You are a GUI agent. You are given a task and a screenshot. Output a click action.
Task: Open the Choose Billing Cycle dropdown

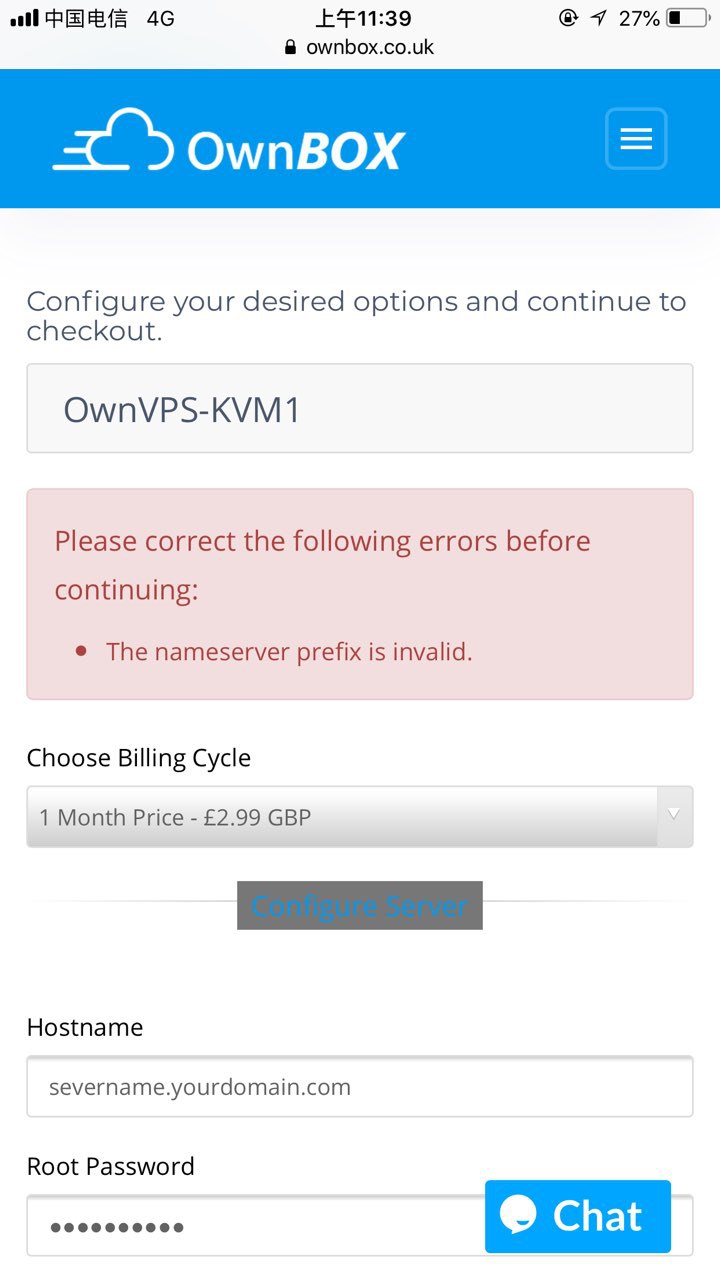(x=340, y=817)
